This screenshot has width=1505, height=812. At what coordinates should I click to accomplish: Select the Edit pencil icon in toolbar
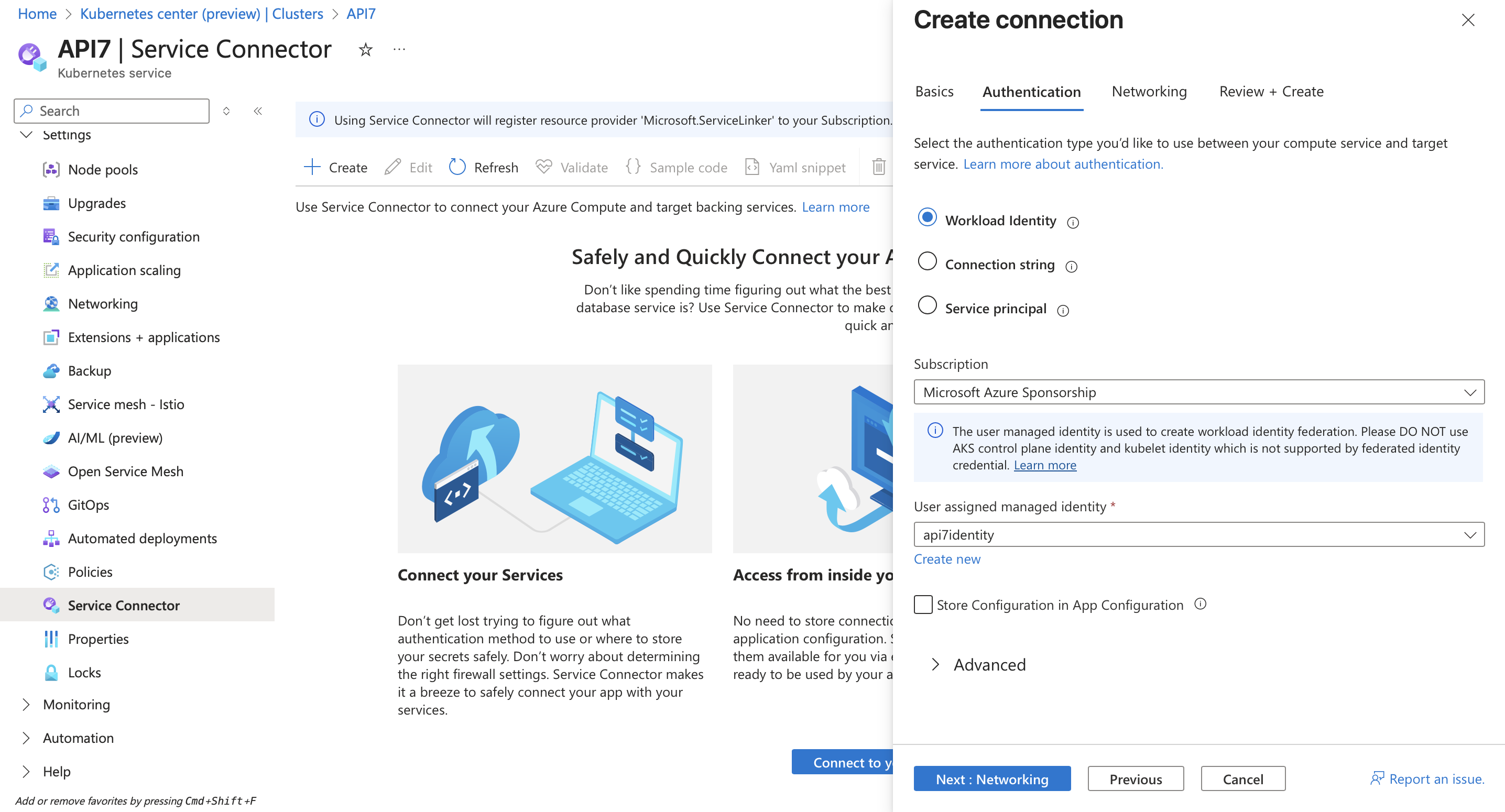pyautogui.click(x=392, y=167)
